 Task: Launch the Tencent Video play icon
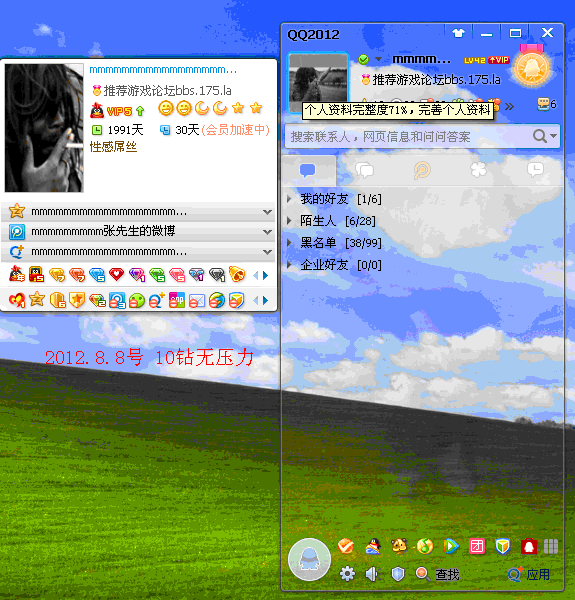tap(451, 546)
